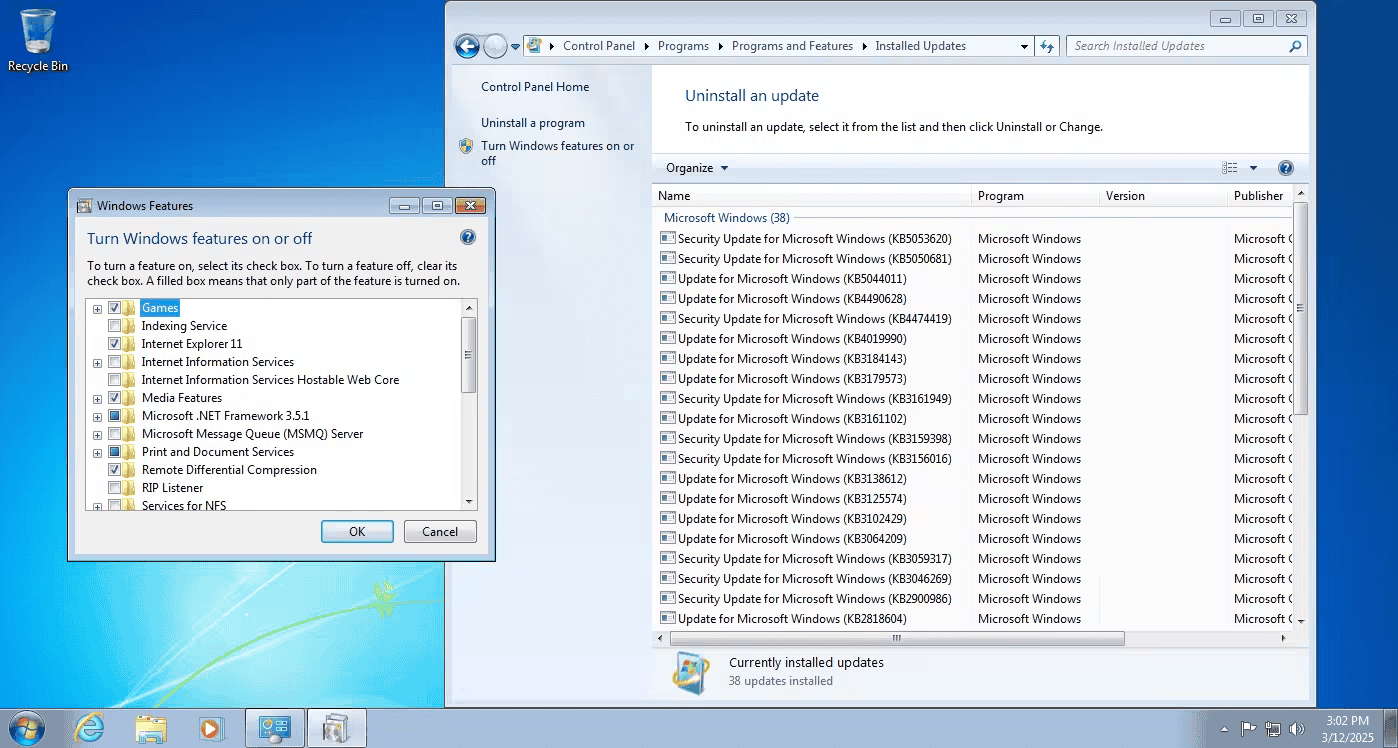Click the shield icon beside Turn Windows features
This screenshot has width=1398, height=748.
point(466,146)
